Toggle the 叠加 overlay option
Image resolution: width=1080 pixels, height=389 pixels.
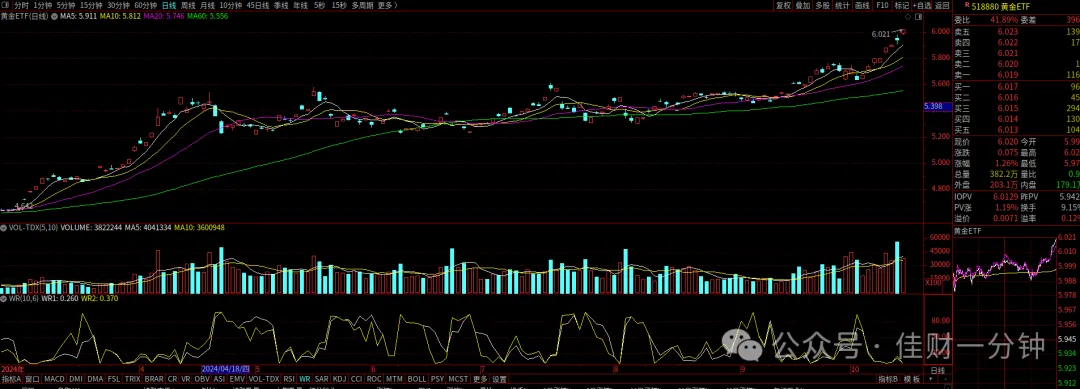coord(802,6)
